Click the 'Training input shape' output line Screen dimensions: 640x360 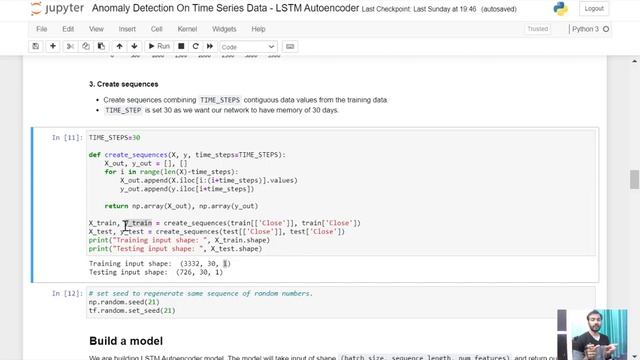tap(160, 264)
